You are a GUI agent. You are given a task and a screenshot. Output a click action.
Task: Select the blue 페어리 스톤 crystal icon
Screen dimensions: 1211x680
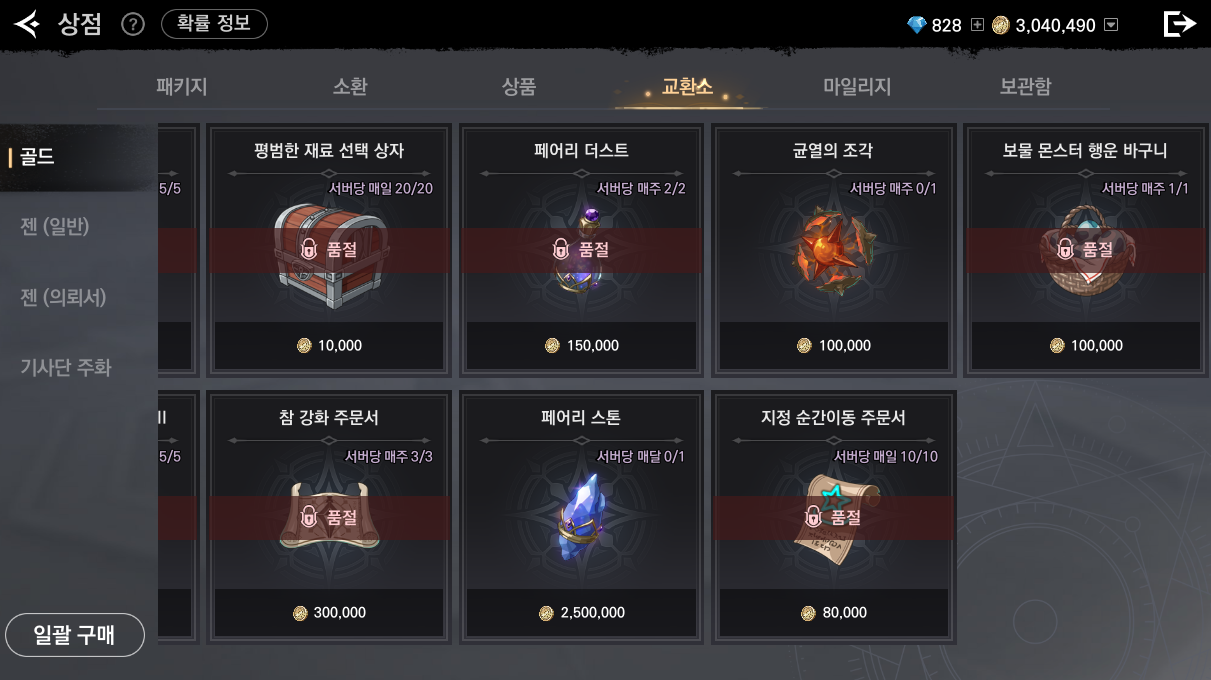[x=581, y=517]
